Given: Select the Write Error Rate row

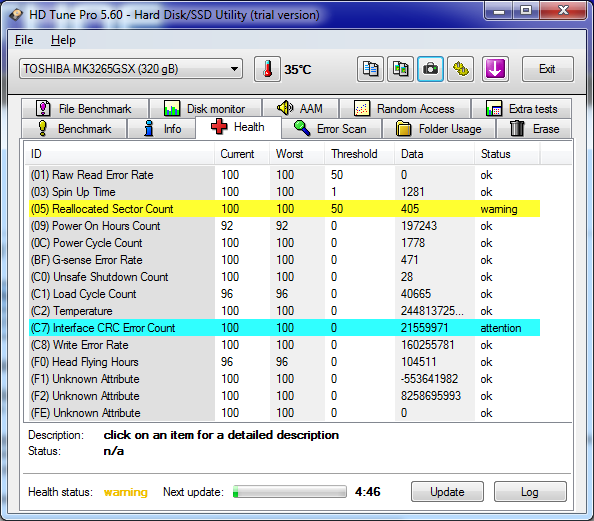Looking at the screenshot, I should [x=284, y=345].
